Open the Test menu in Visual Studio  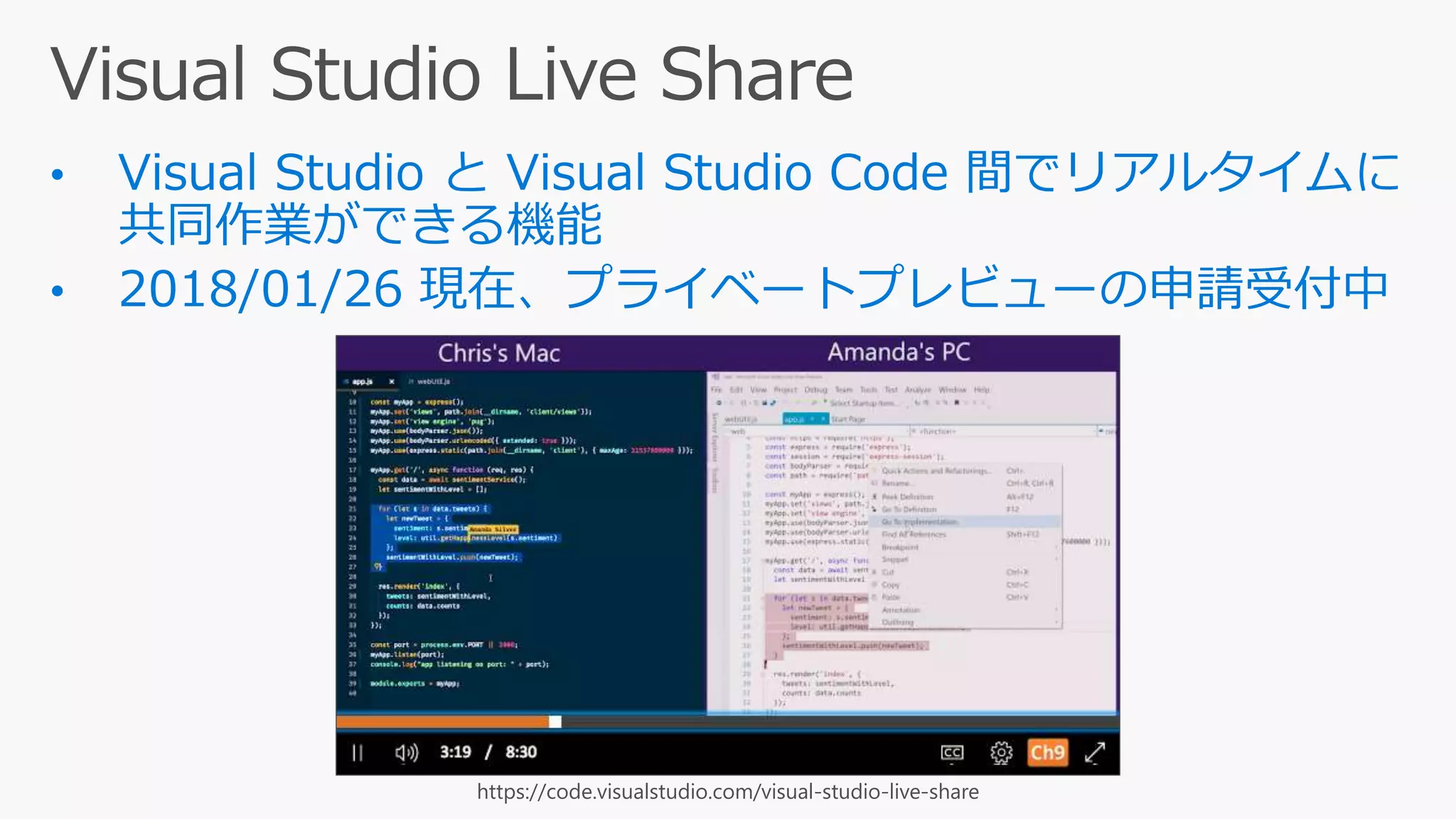click(892, 390)
